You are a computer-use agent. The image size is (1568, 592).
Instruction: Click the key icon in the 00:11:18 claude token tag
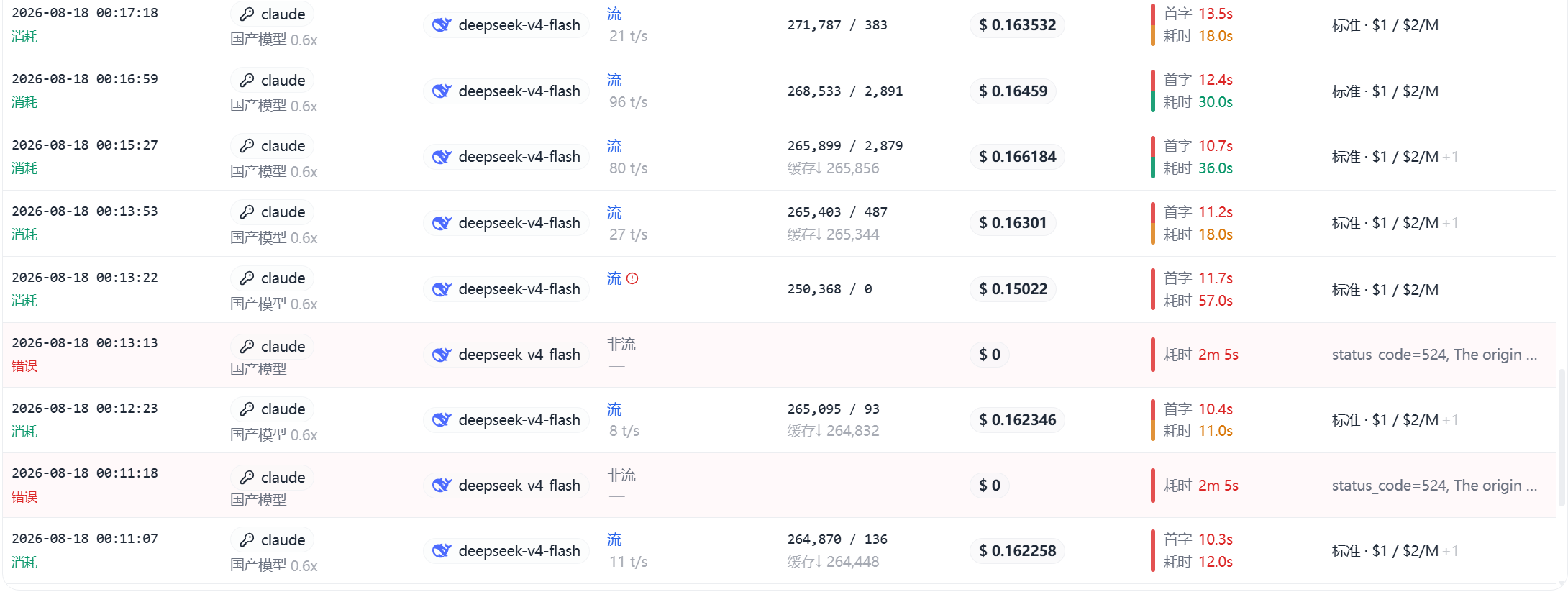point(247,478)
